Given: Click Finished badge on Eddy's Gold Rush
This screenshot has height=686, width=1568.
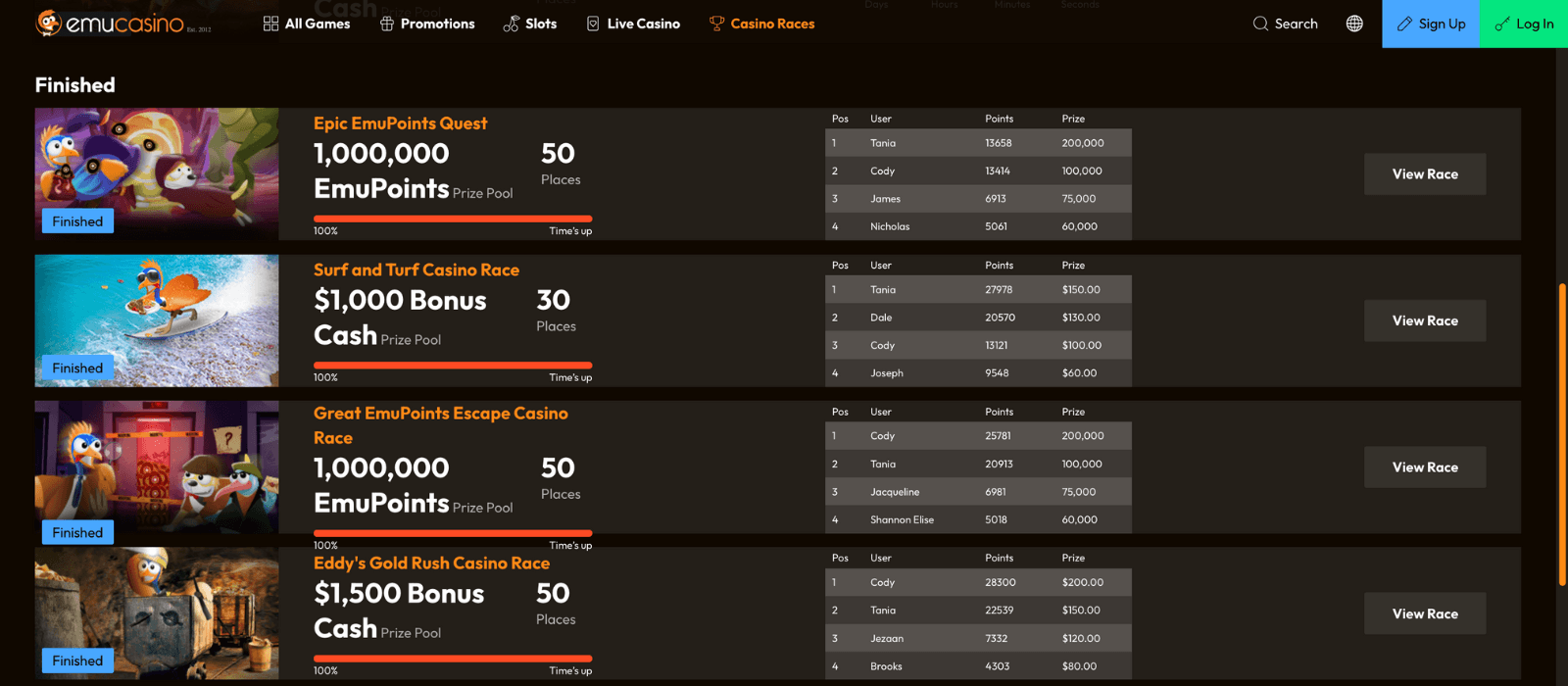Looking at the screenshot, I should coord(77,661).
